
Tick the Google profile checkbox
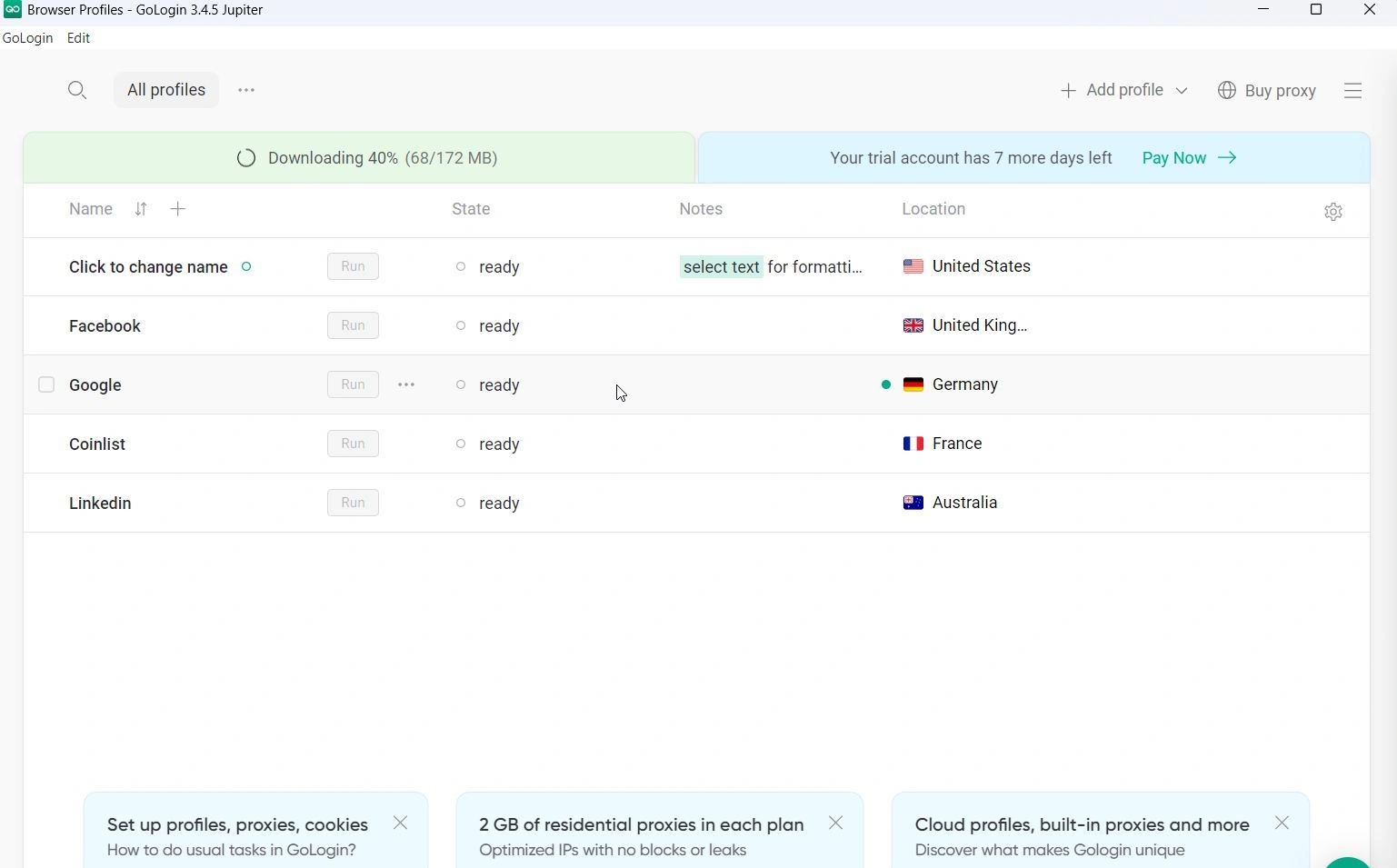46,385
